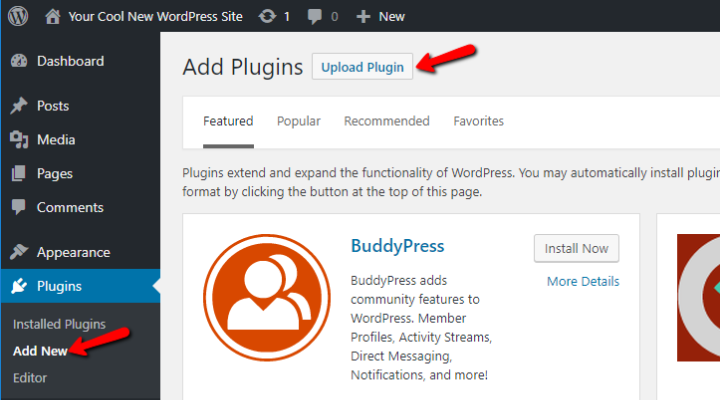The height and width of the screenshot is (400, 720).
Task: Open Installed Plugins submenu
Action: click(x=59, y=324)
